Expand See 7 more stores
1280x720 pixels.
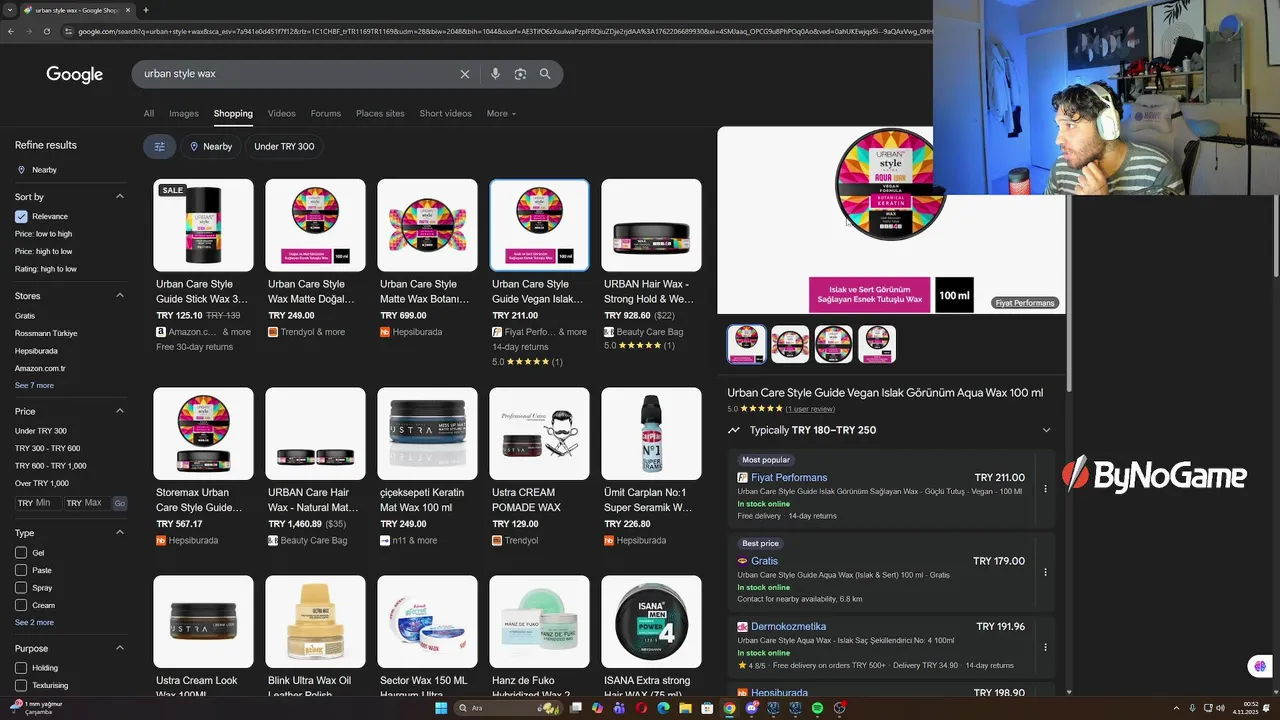[x=34, y=385]
